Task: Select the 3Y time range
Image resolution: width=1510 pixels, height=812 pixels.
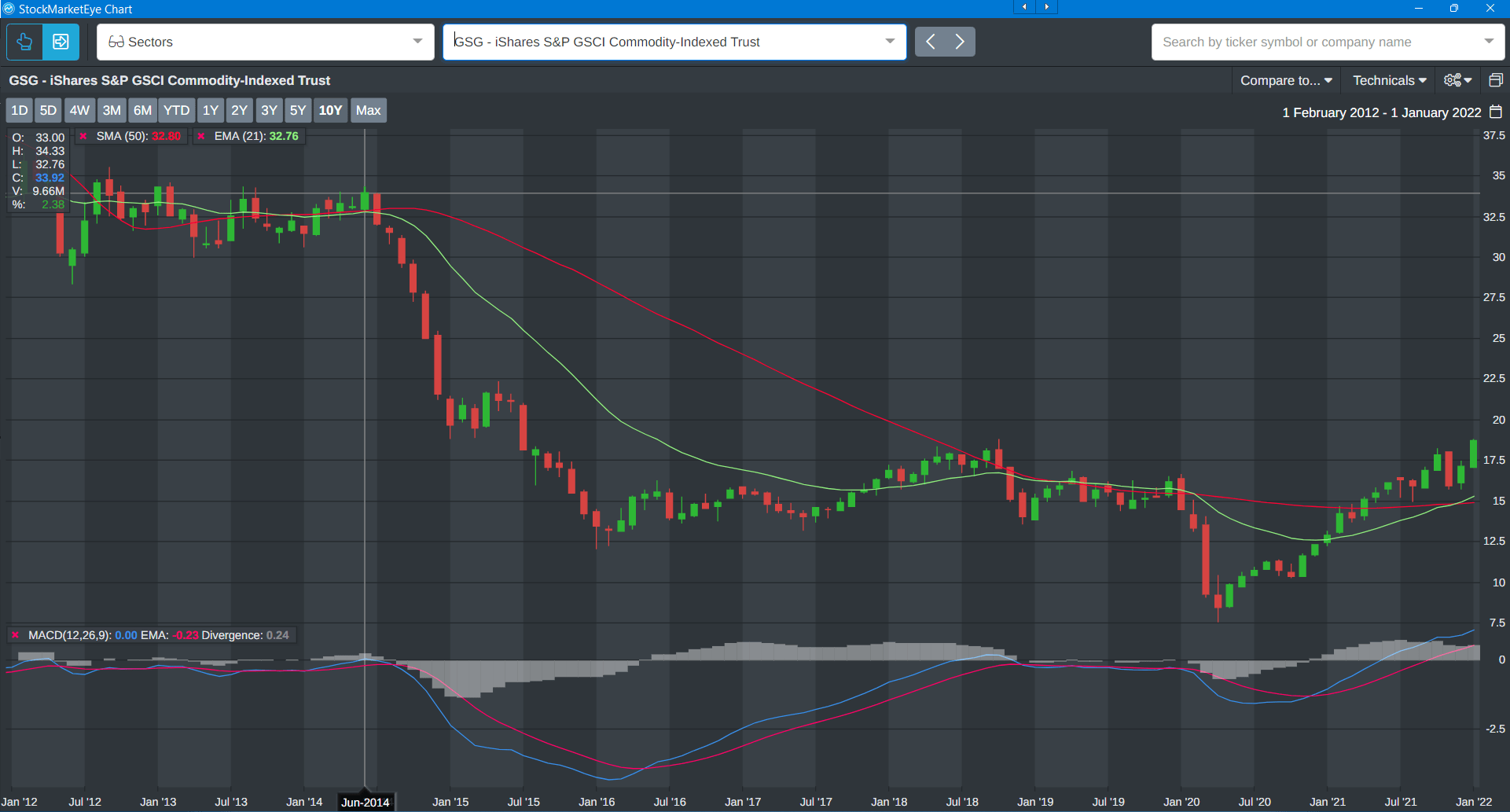Action: click(x=269, y=110)
